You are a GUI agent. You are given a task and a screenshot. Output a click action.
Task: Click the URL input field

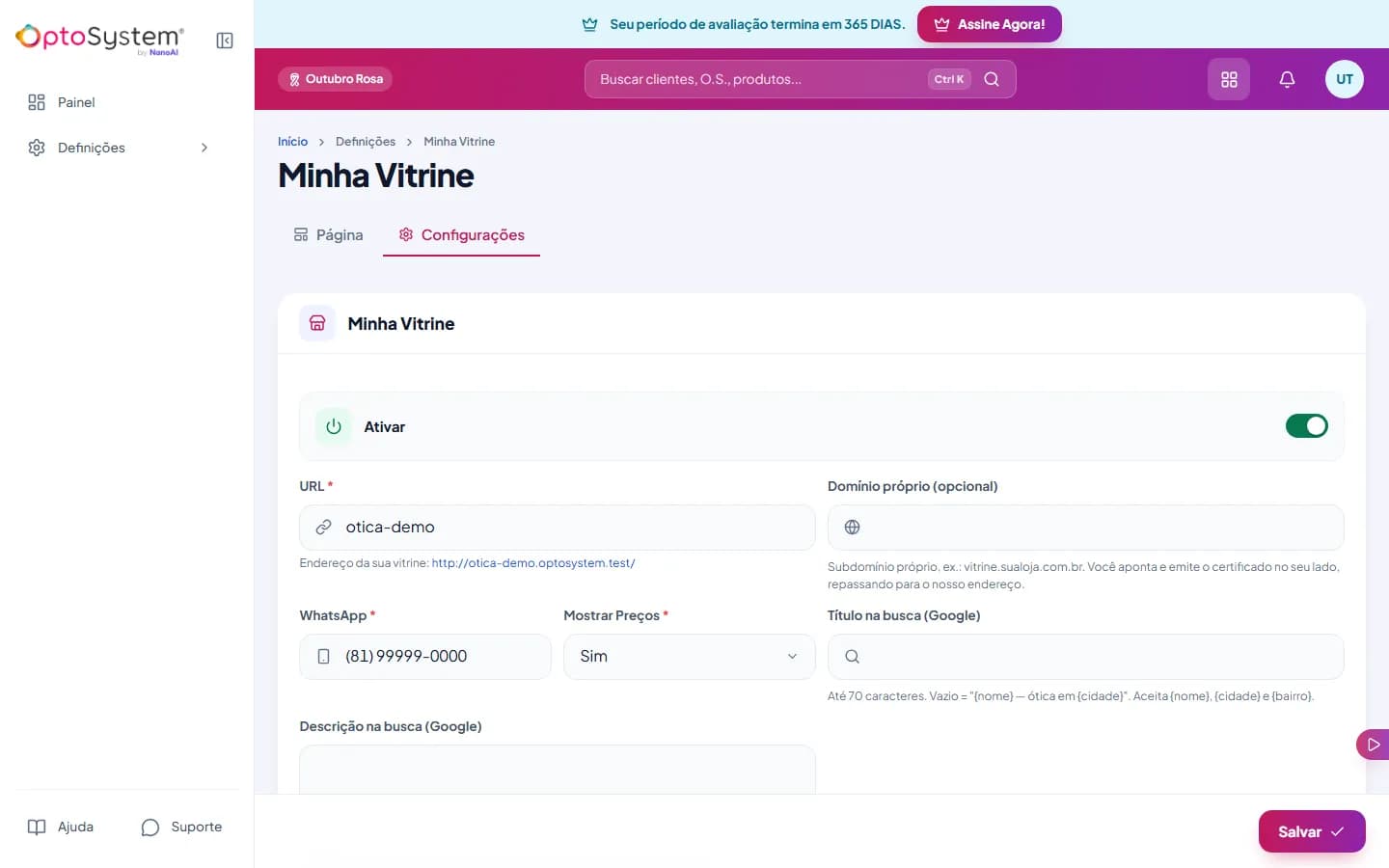click(558, 528)
